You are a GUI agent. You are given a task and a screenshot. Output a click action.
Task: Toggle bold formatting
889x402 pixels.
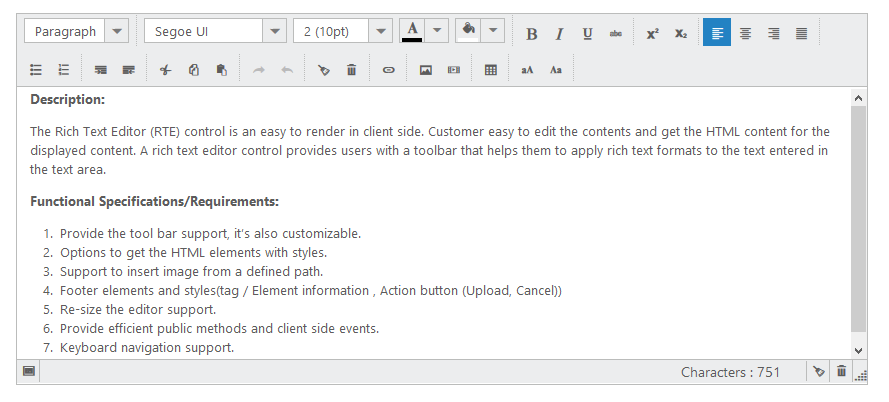point(532,33)
